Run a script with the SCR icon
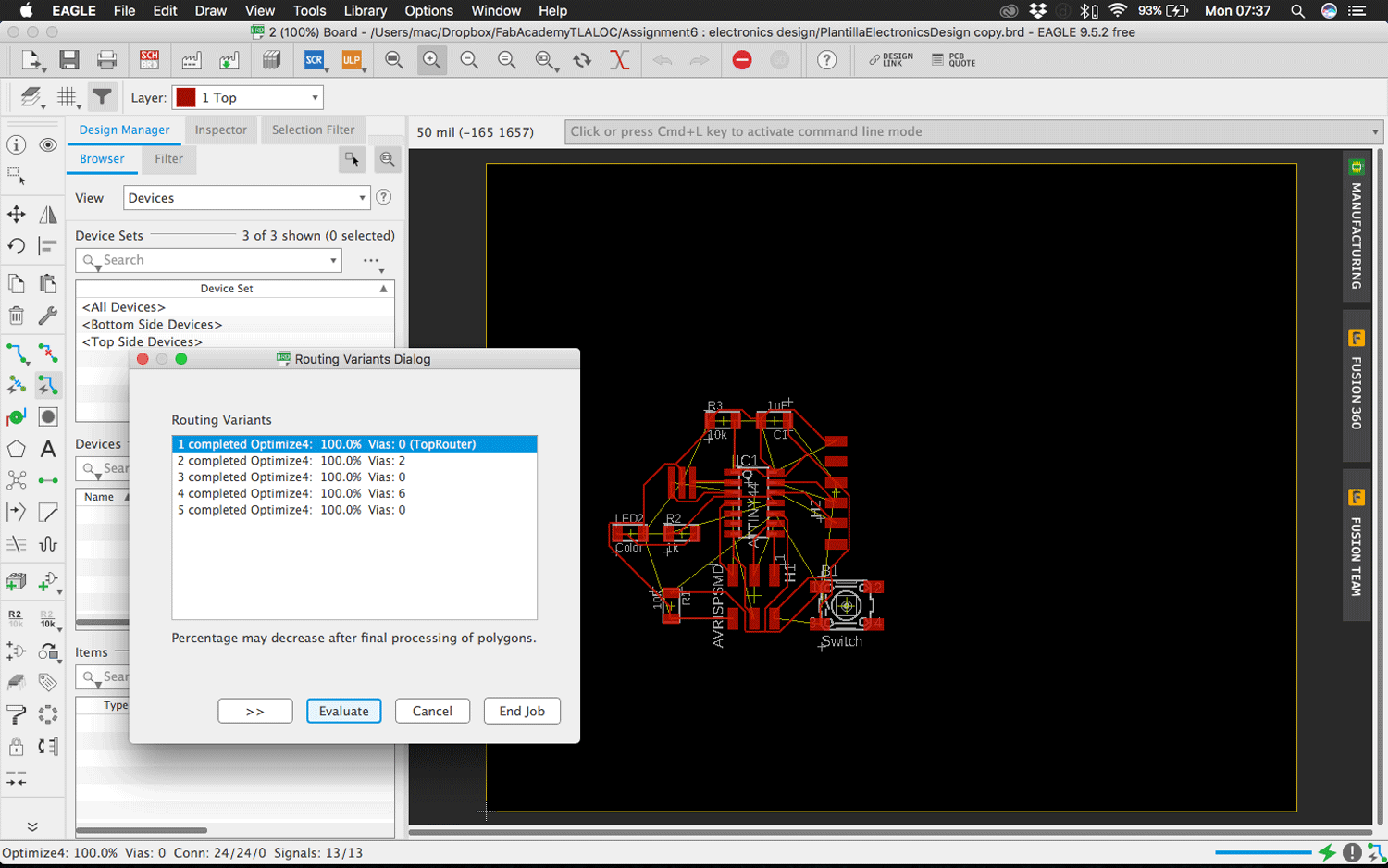The height and width of the screenshot is (868, 1388). click(x=314, y=61)
